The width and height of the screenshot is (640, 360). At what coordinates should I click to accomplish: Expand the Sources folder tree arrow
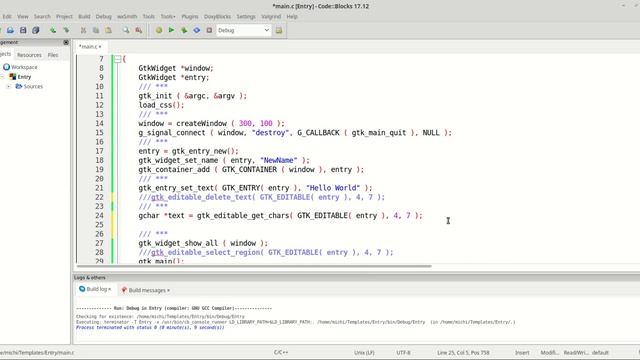[8, 87]
